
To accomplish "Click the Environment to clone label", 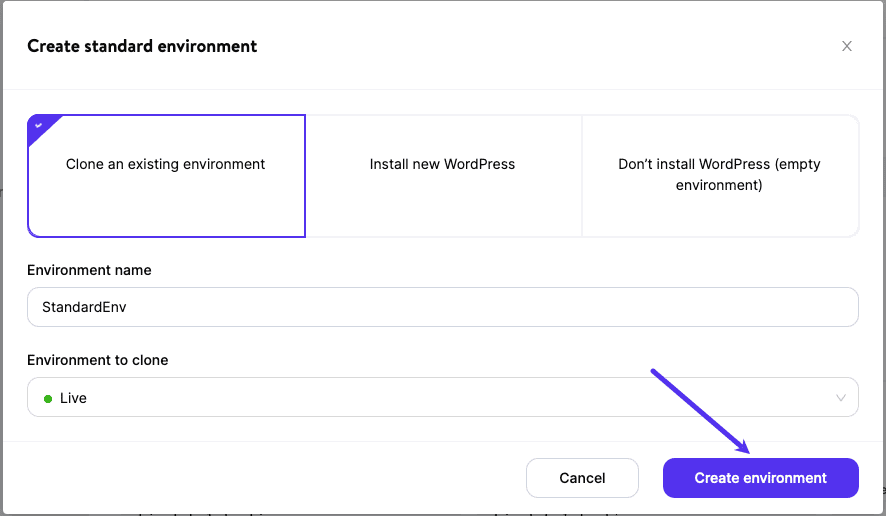I will pyautogui.click(x=97, y=360).
